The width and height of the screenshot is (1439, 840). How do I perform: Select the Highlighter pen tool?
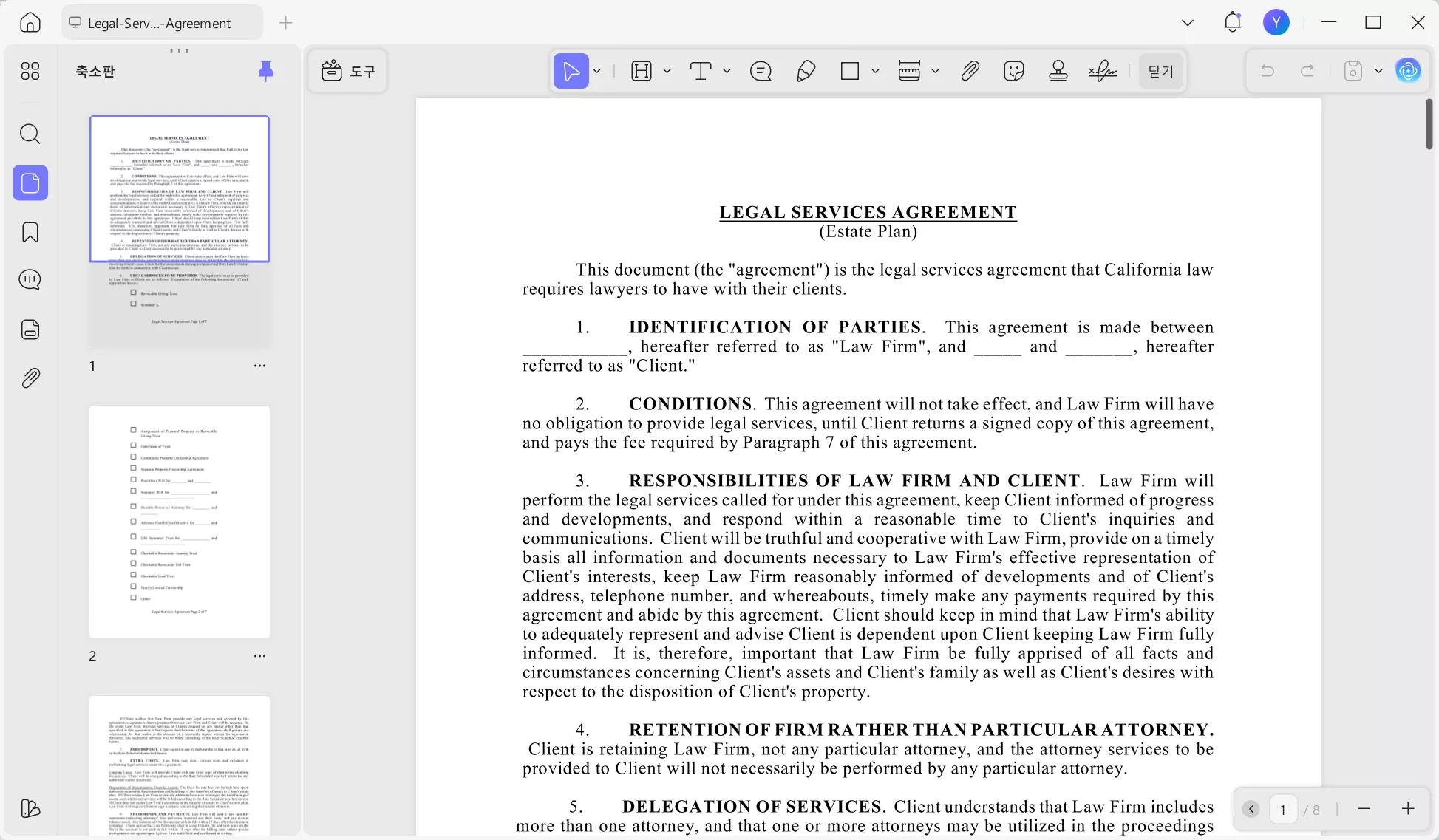pos(806,71)
